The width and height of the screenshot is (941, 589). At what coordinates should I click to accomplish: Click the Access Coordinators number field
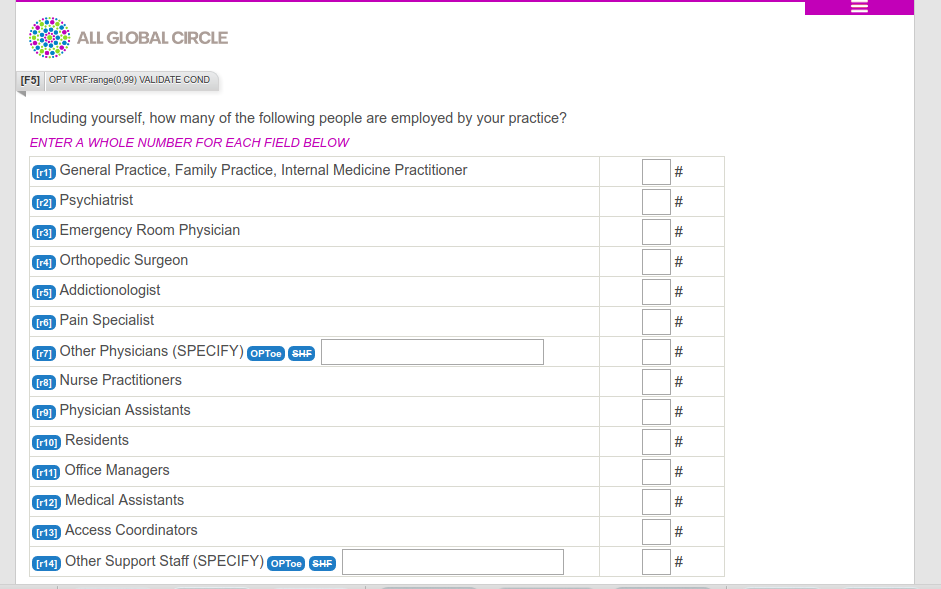[x=656, y=532]
